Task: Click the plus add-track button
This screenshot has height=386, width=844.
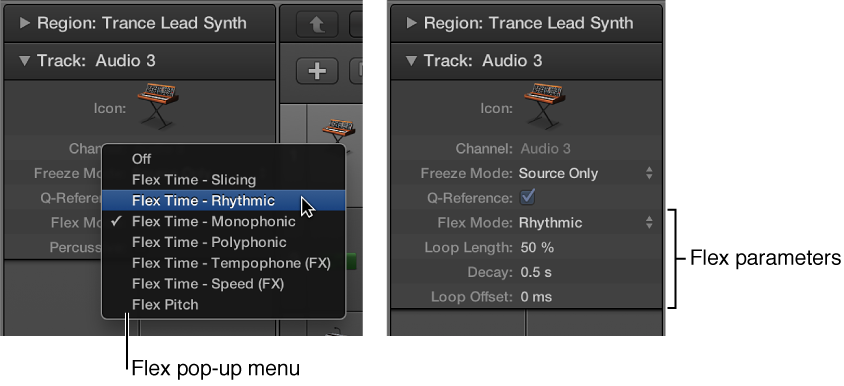Action: tap(317, 71)
